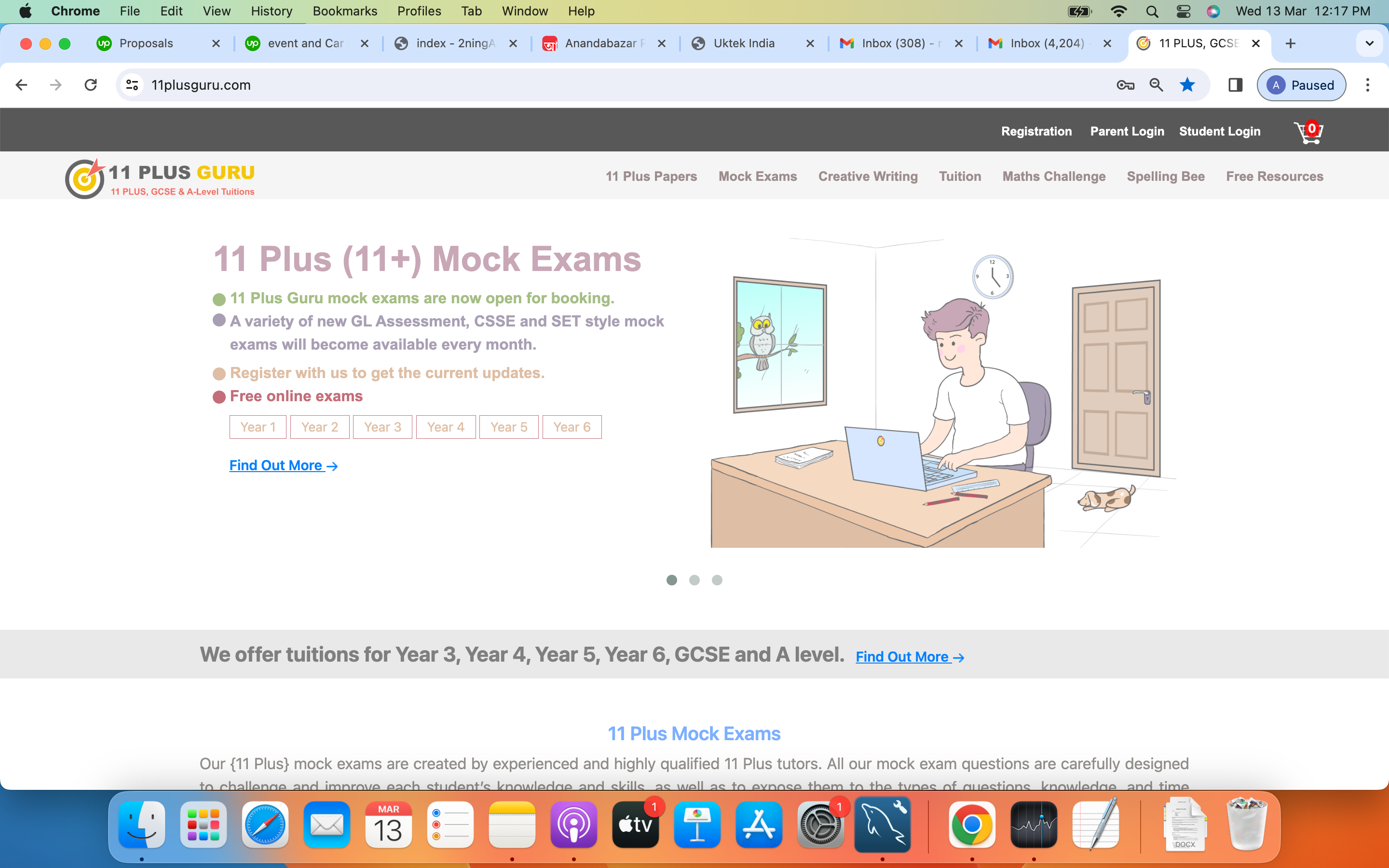Click the Year 3 exam button

point(382,427)
